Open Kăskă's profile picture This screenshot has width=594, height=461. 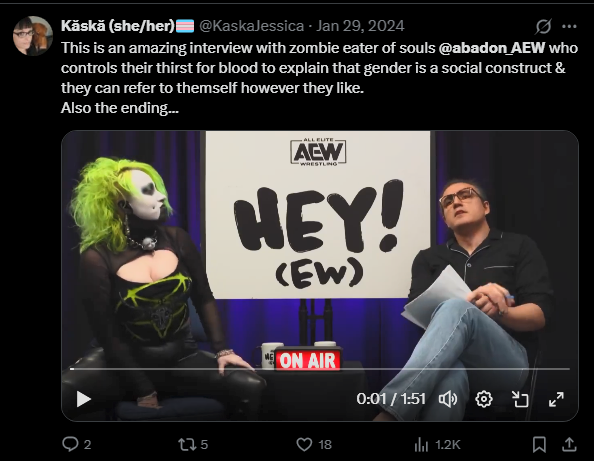point(33,36)
